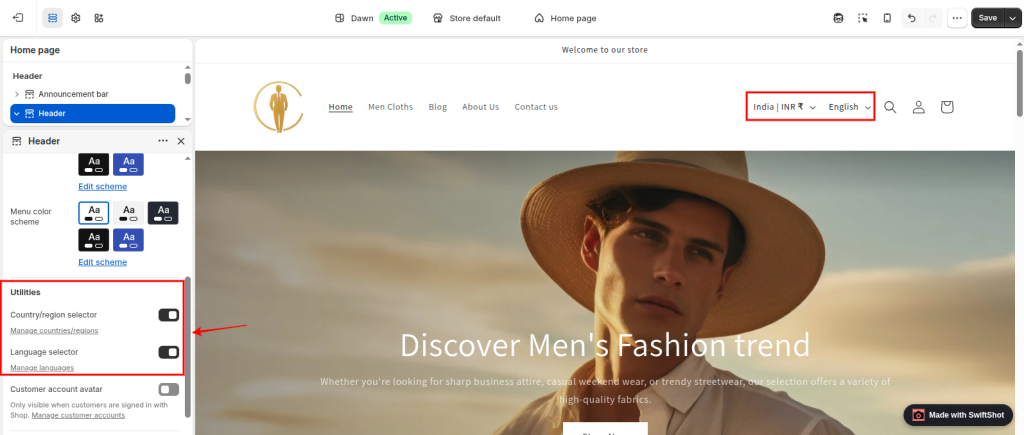Click the Active theme status badge
The height and width of the screenshot is (435, 1024).
(x=396, y=18)
